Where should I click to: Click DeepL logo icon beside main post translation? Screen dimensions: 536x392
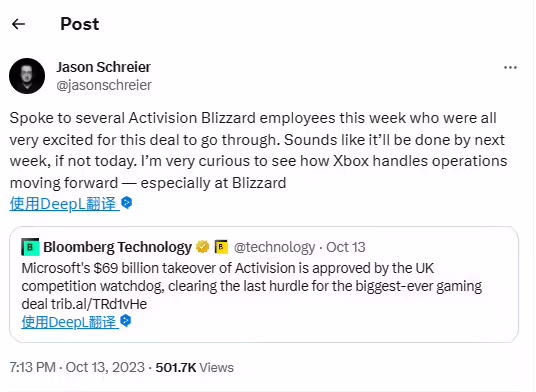click(127, 203)
